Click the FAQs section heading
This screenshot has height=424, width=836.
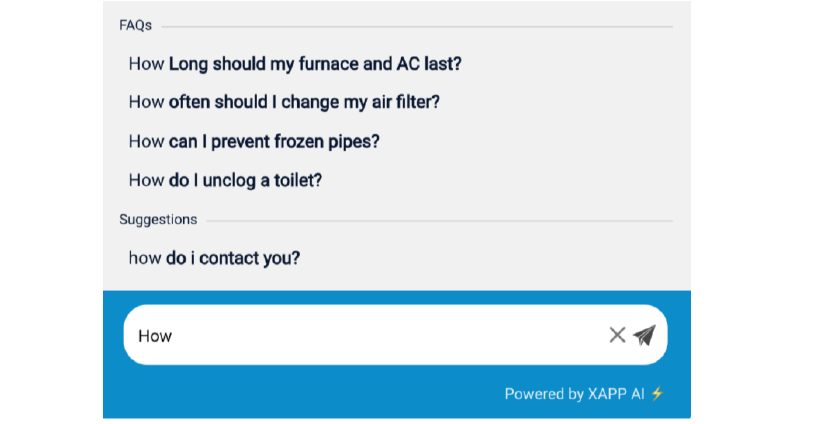pos(135,25)
